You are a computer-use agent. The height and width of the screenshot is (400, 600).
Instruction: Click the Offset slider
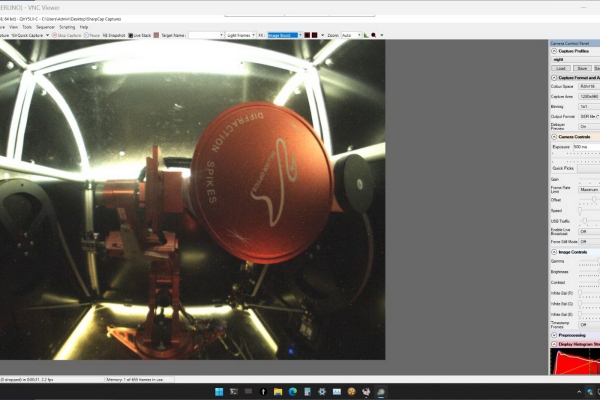[x=589, y=200]
